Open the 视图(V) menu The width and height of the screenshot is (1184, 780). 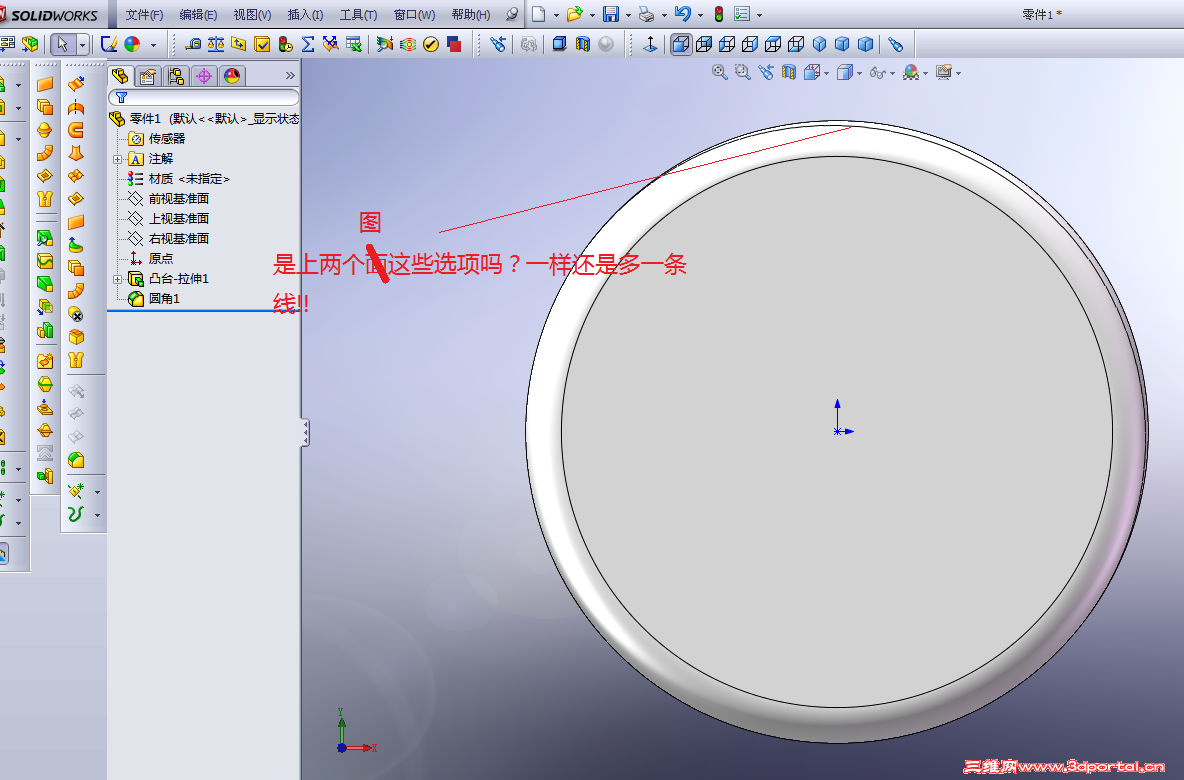point(252,14)
